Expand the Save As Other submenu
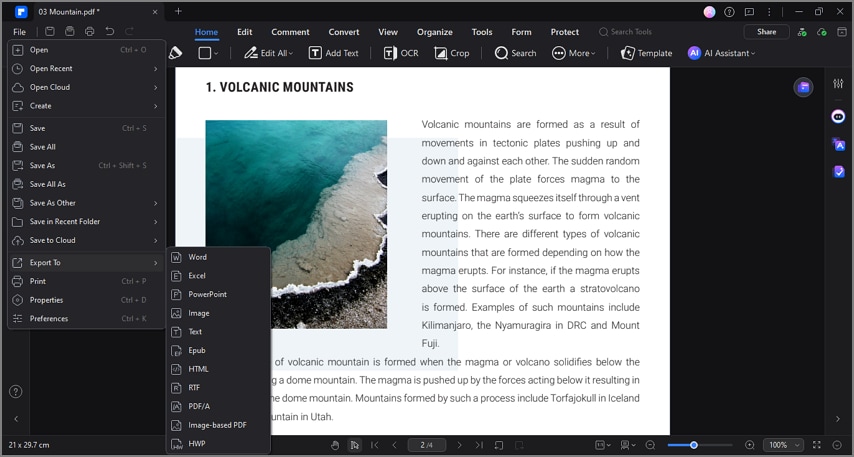854x457 pixels. (x=86, y=203)
